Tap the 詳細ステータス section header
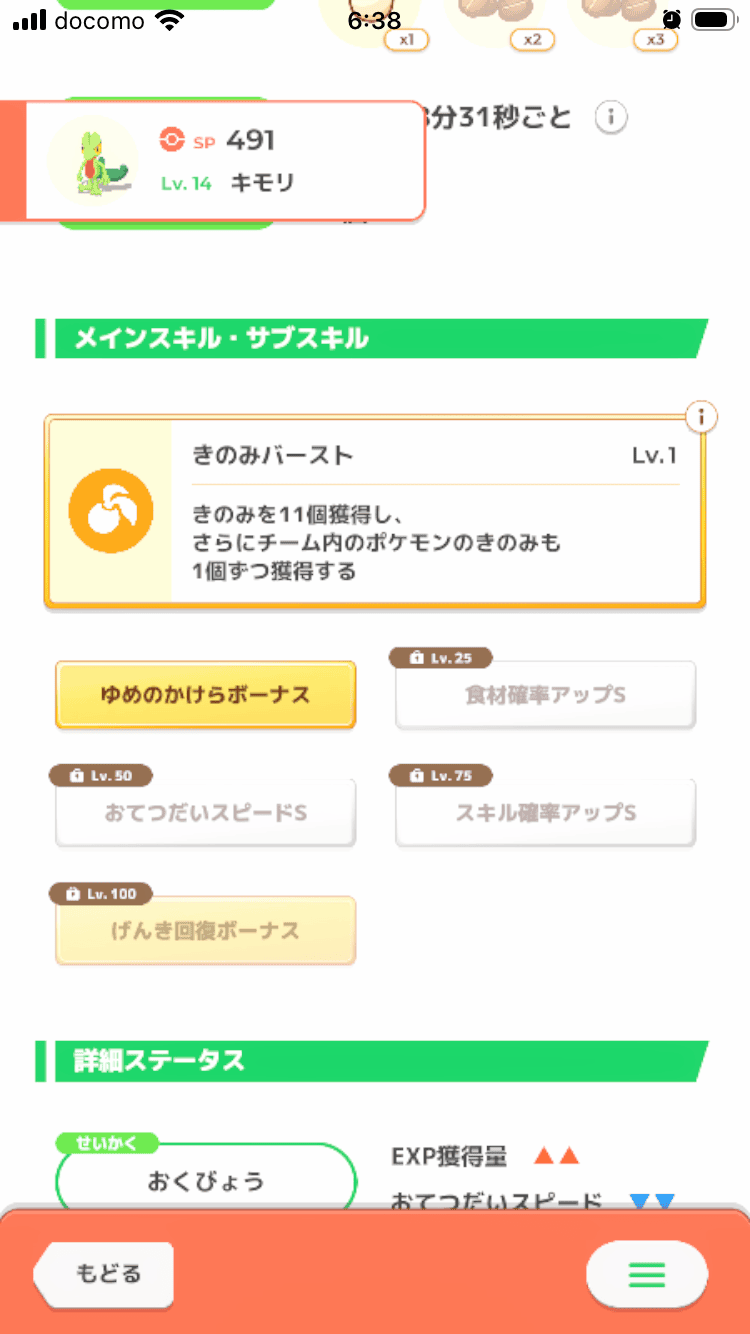Viewport: 750px width, 1334px height. point(370,1060)
